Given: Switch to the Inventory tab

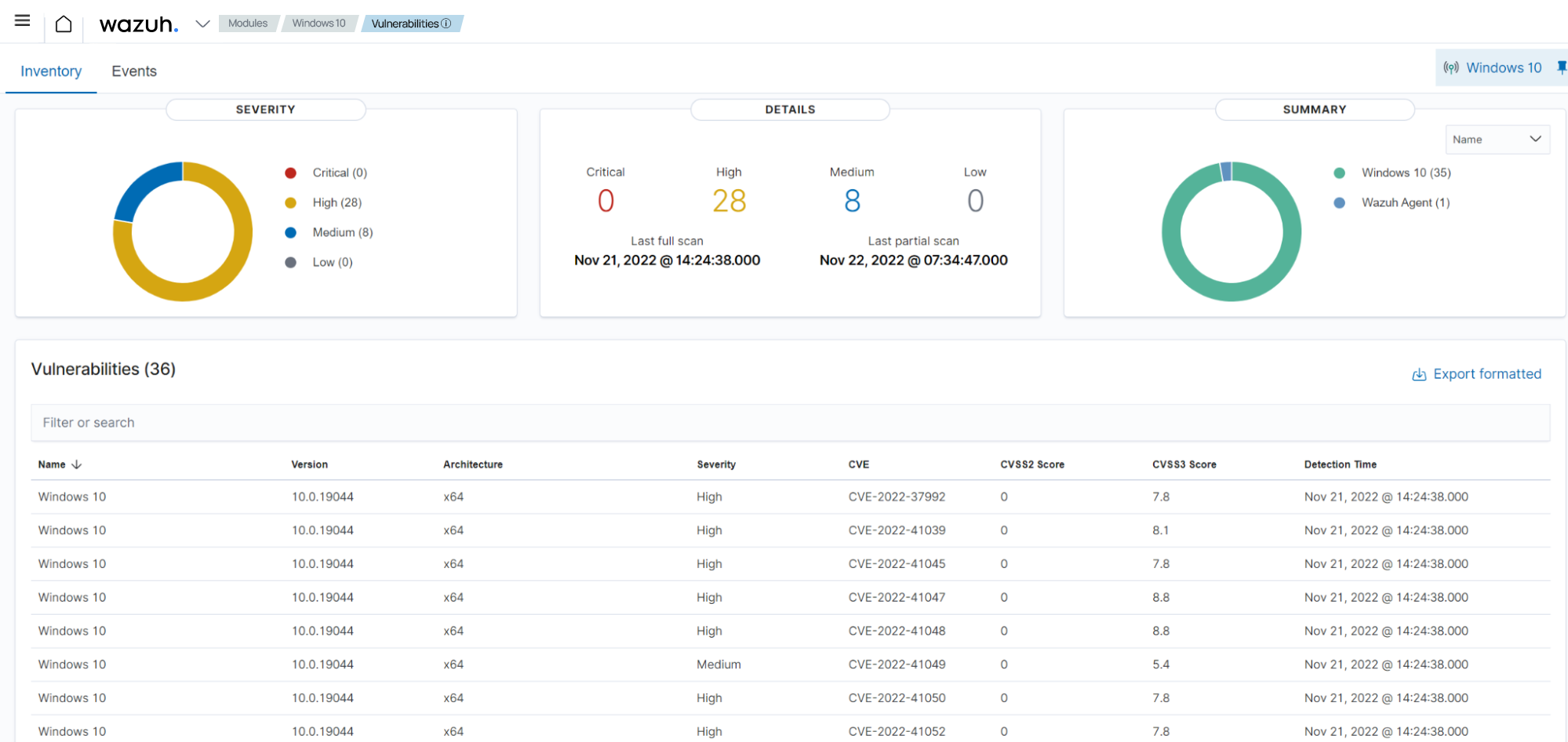Looking at the screenshot, I should (51, 71).
